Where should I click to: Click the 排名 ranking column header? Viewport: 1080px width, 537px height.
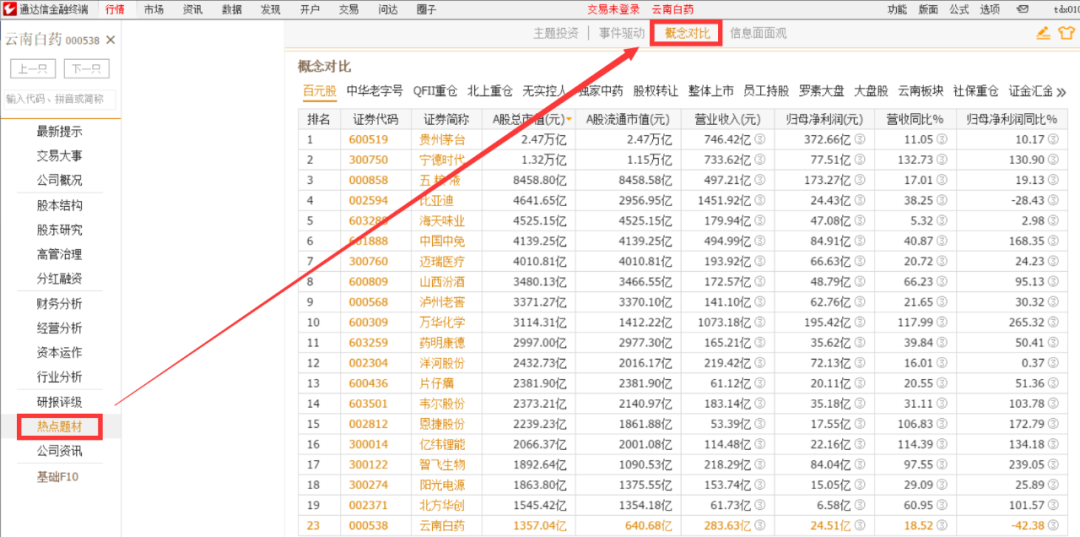point(319,119)
